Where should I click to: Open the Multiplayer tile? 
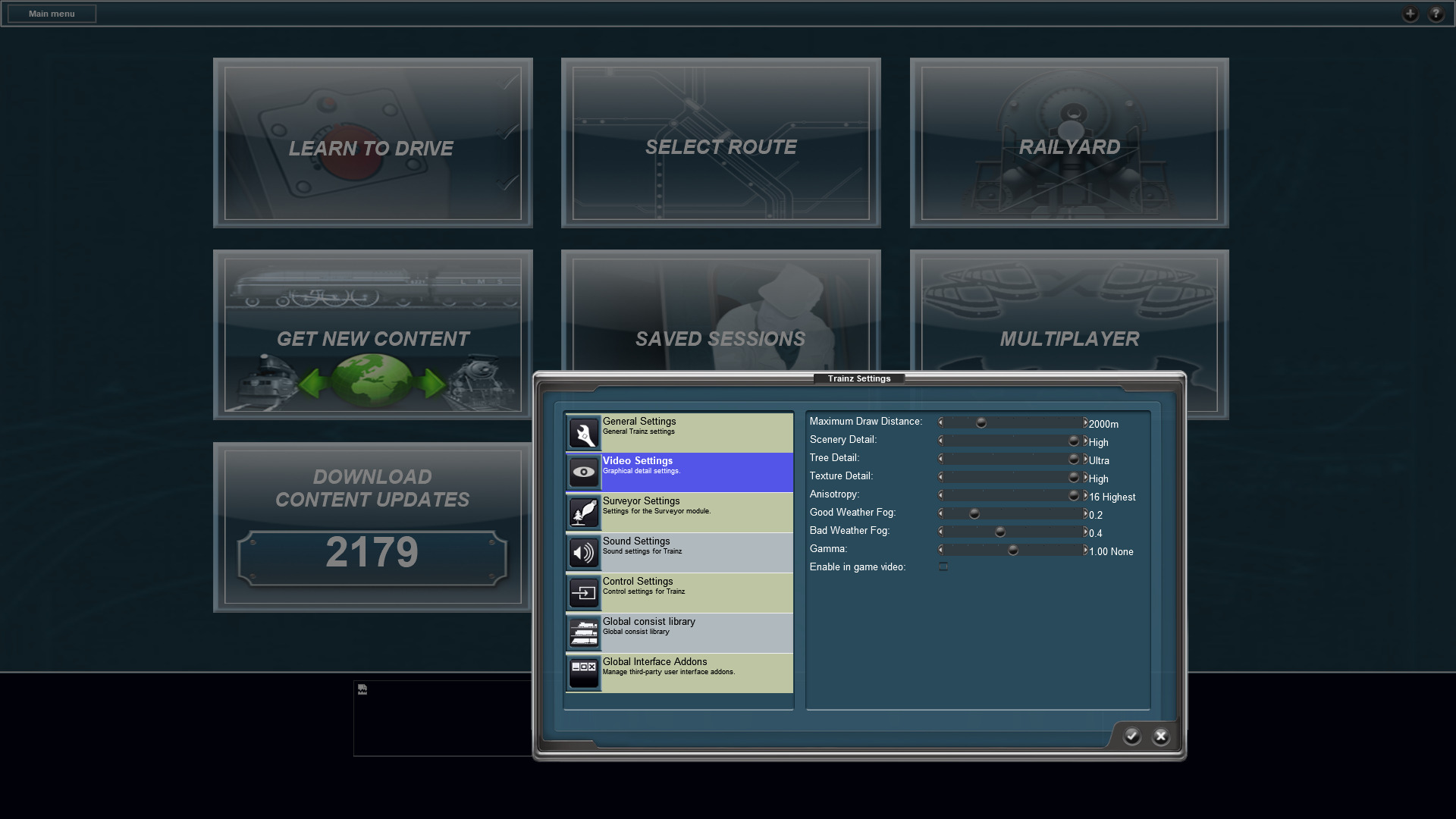point(1069,311)
